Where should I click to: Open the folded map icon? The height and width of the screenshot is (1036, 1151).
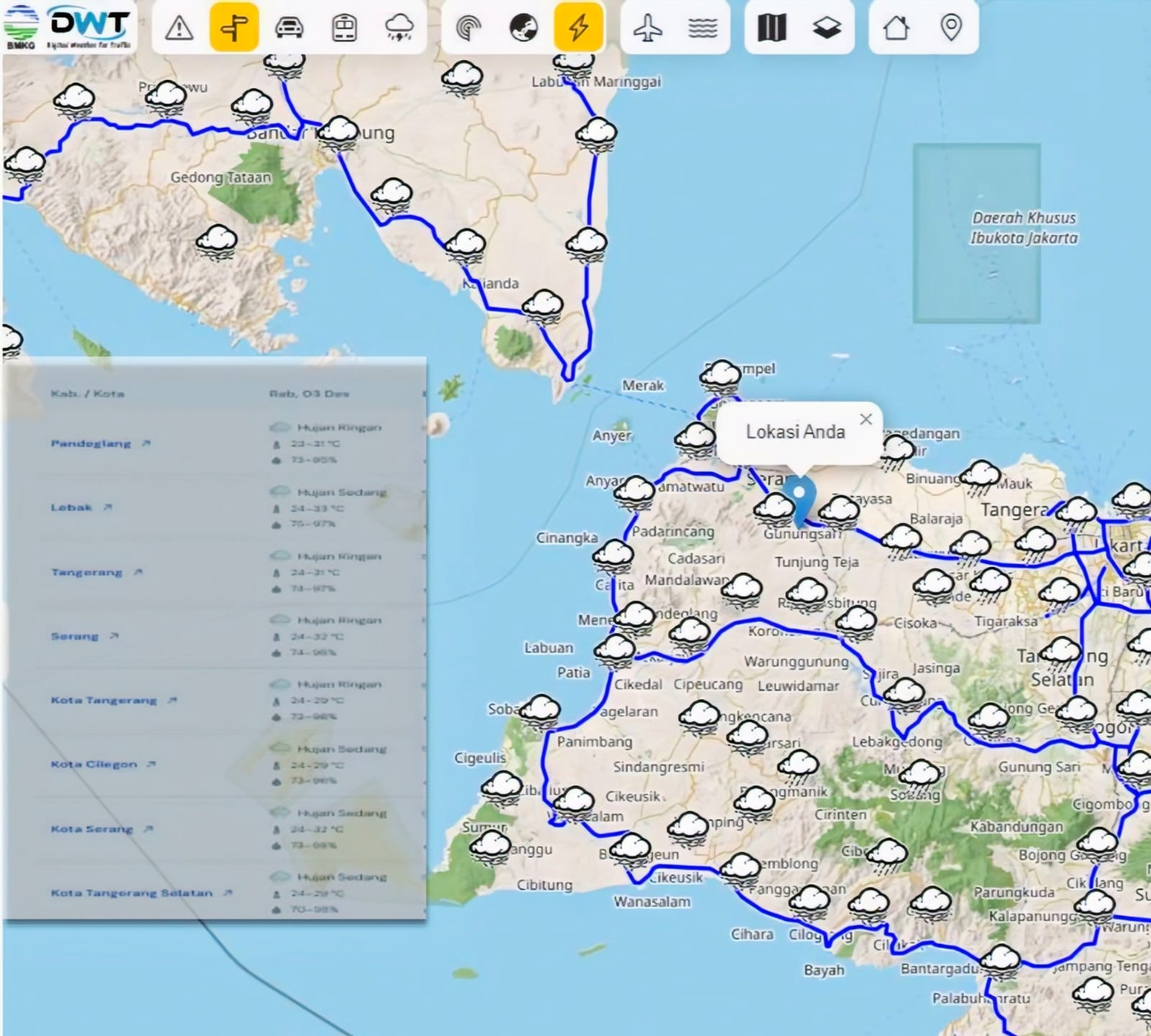pyautogui.click(x=772, y=28)
